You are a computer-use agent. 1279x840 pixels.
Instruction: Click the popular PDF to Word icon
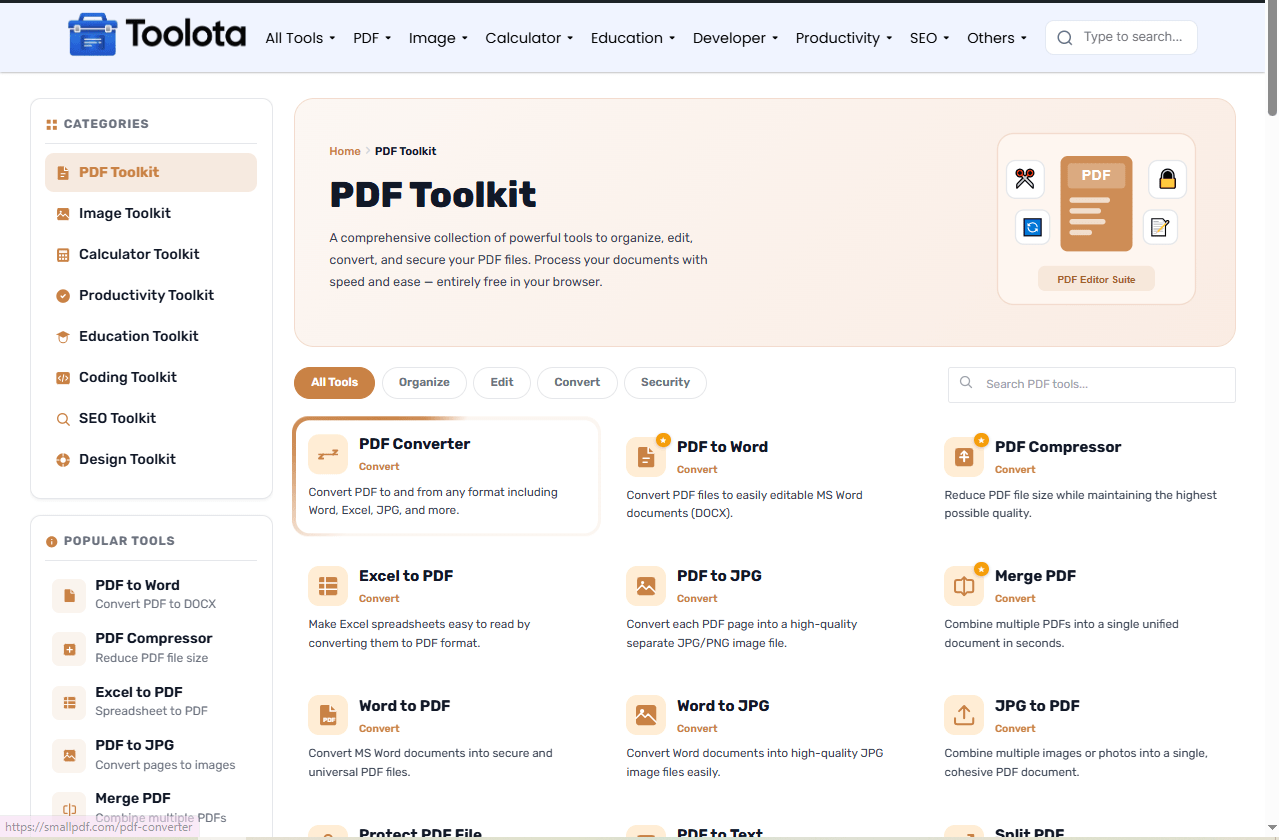click(x=69, y=596)
